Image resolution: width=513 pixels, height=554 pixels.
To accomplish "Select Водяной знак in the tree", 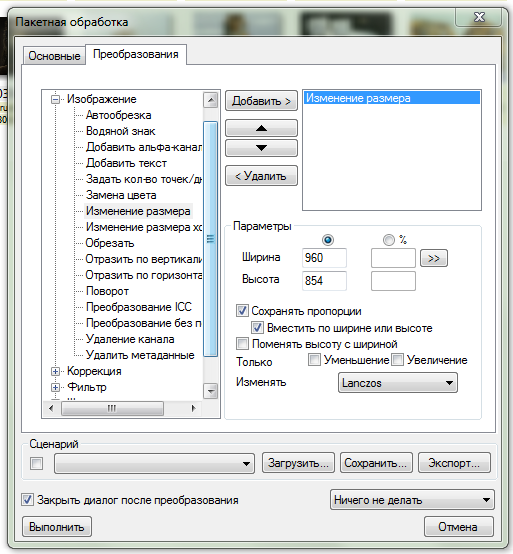I will 120,131.
